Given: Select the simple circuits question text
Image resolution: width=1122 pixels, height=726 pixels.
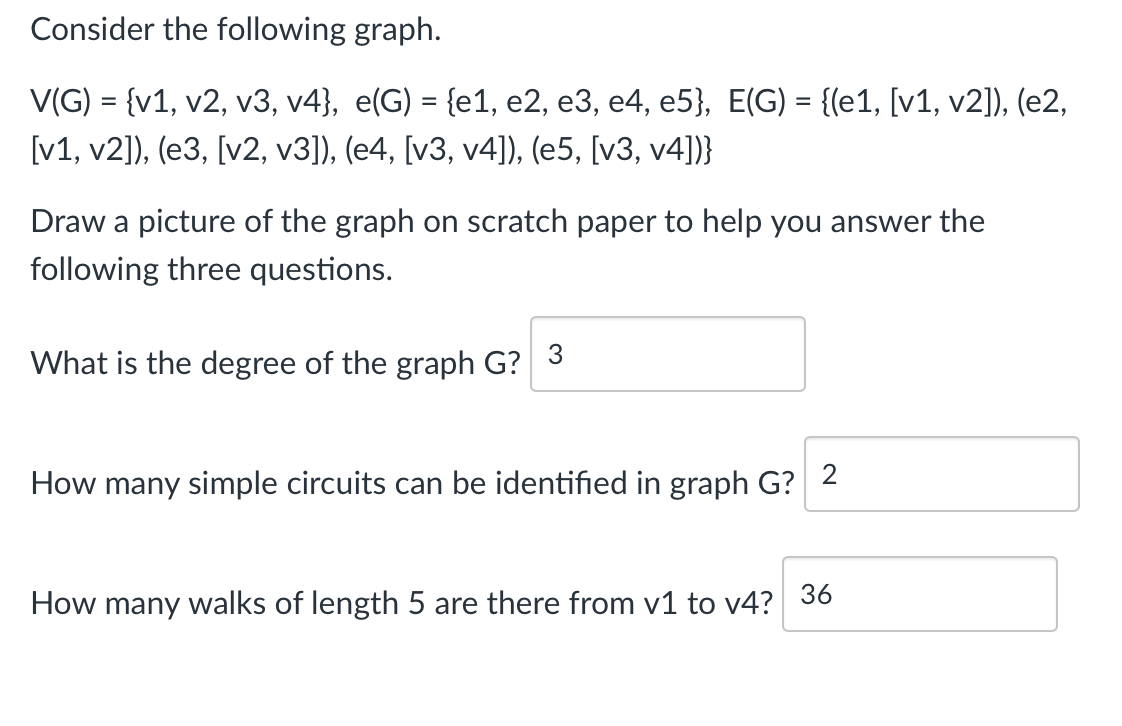Looking at the screenshot, I should point(415,483).
